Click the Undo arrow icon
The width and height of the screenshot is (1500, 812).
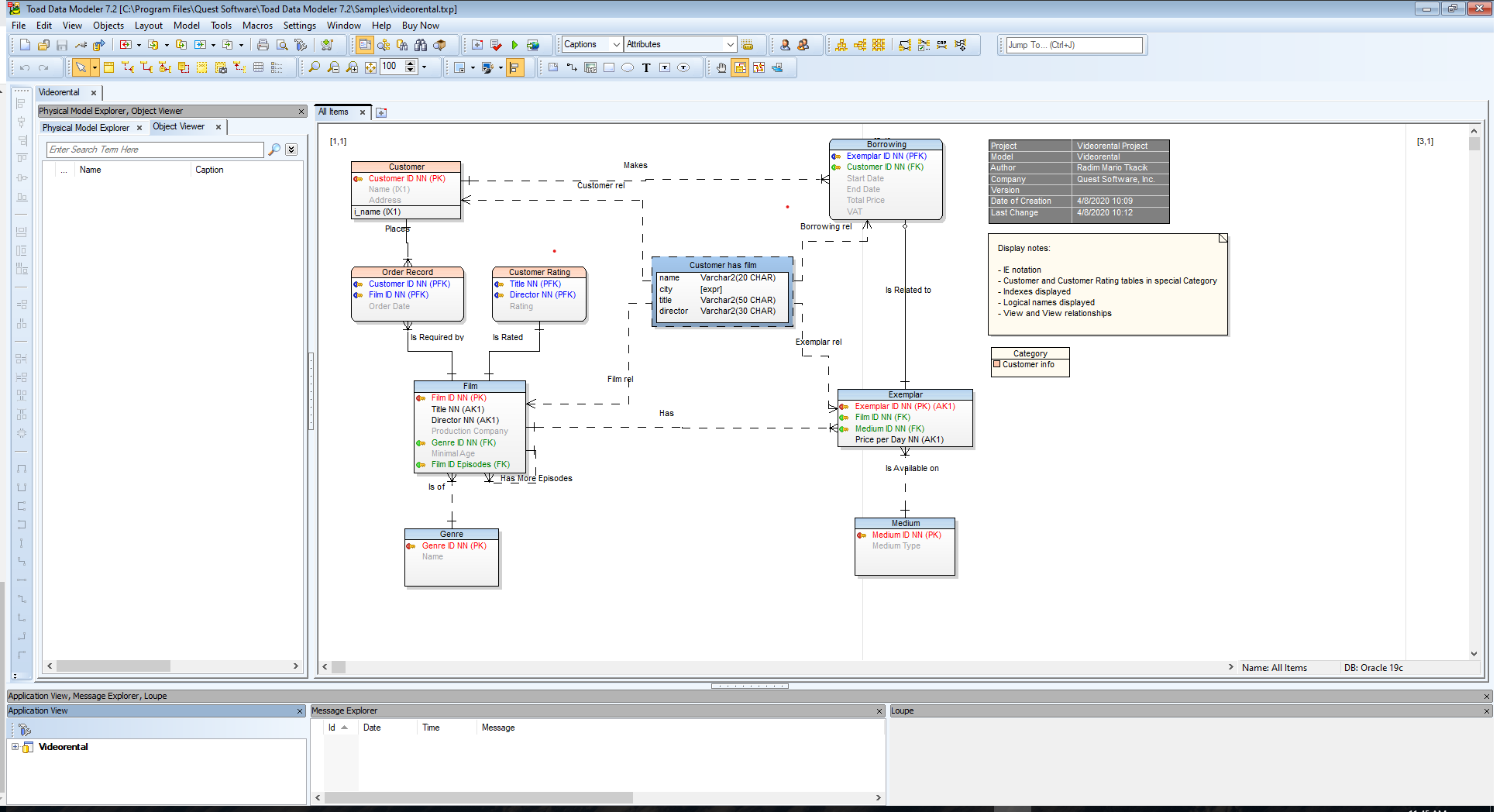point(25,67)
